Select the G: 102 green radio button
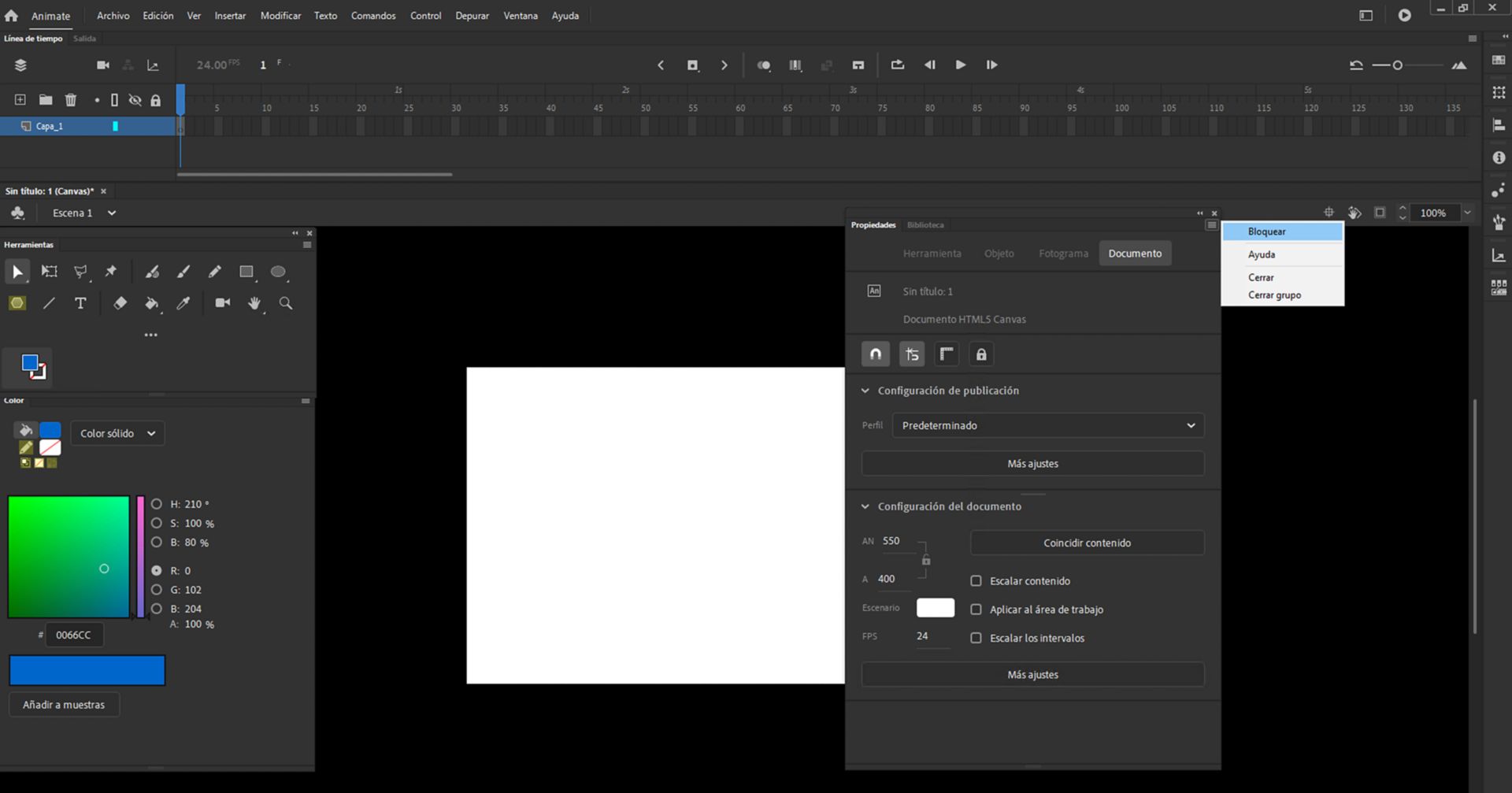Image resolution: width=1512 pixels, height=793 pixels. point(157,590)
